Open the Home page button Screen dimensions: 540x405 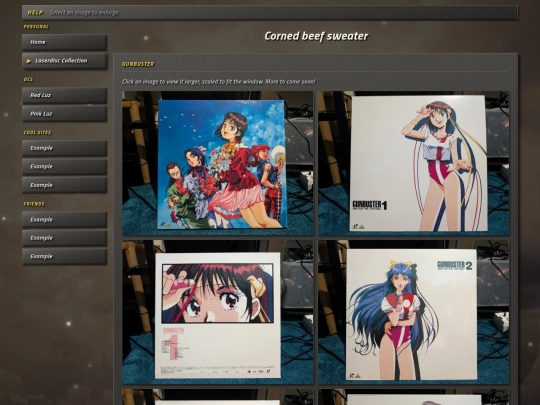point(64,42)
